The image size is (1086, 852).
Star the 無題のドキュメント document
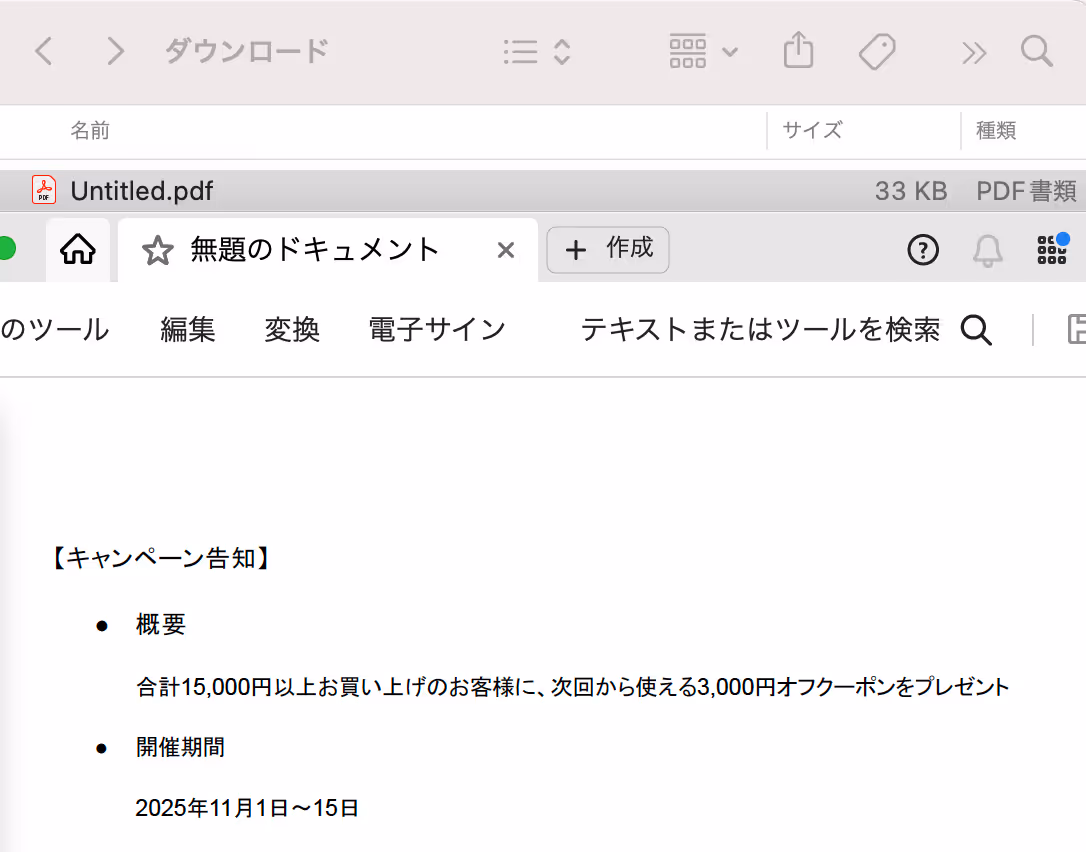(157, 250)
